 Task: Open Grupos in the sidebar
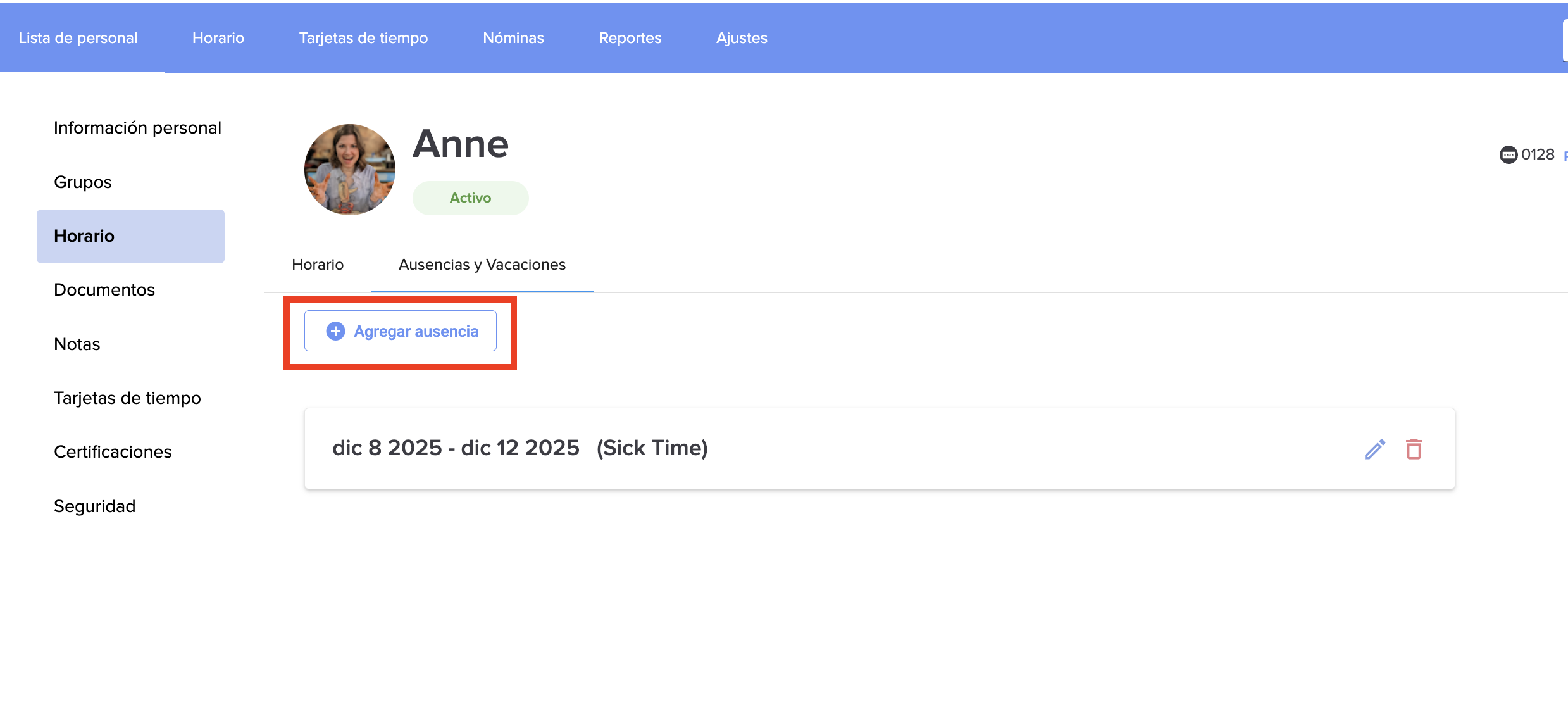pyautogui.click(x=83, y=182)
